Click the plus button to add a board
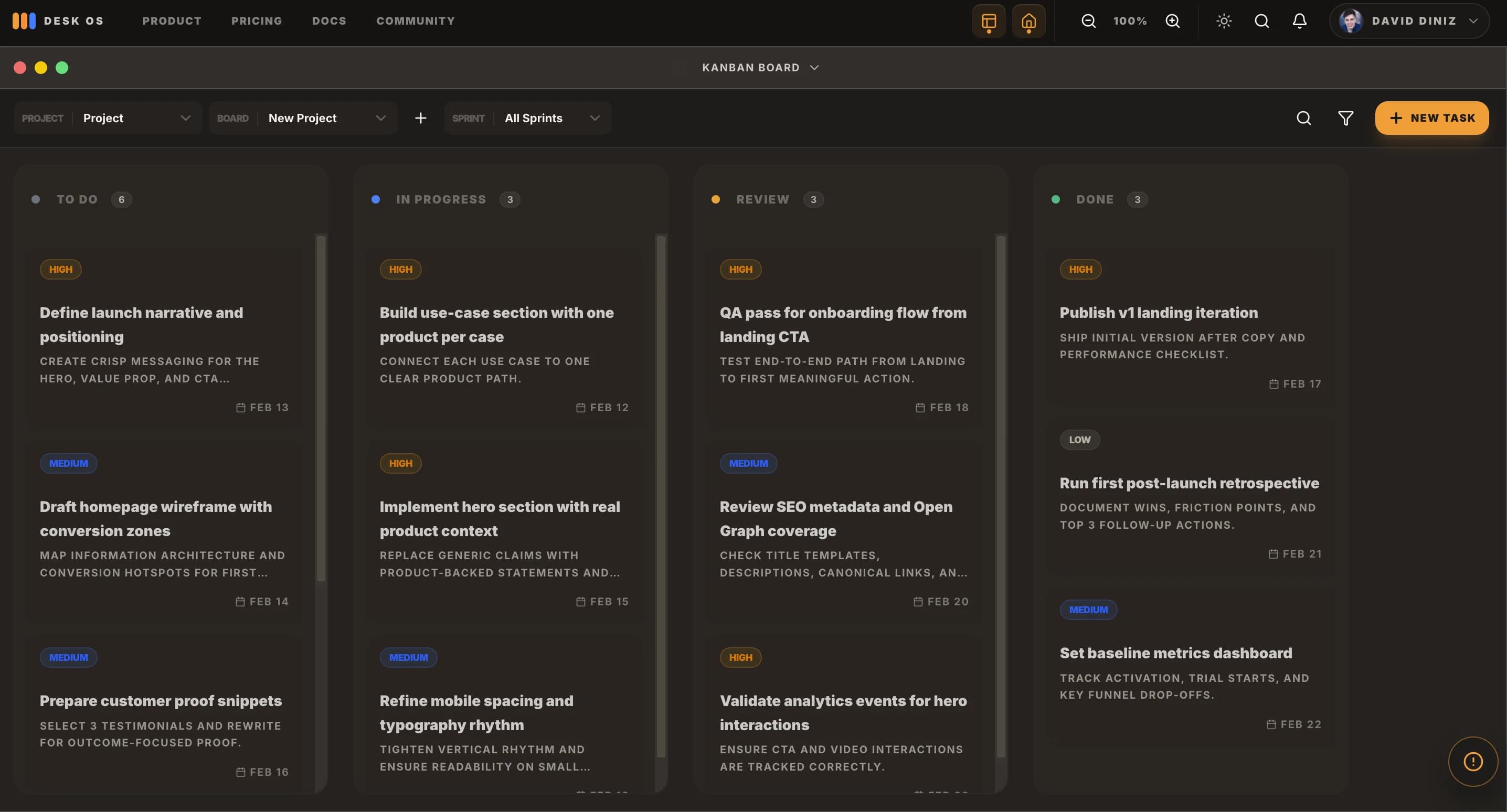 tap(421, 117)
